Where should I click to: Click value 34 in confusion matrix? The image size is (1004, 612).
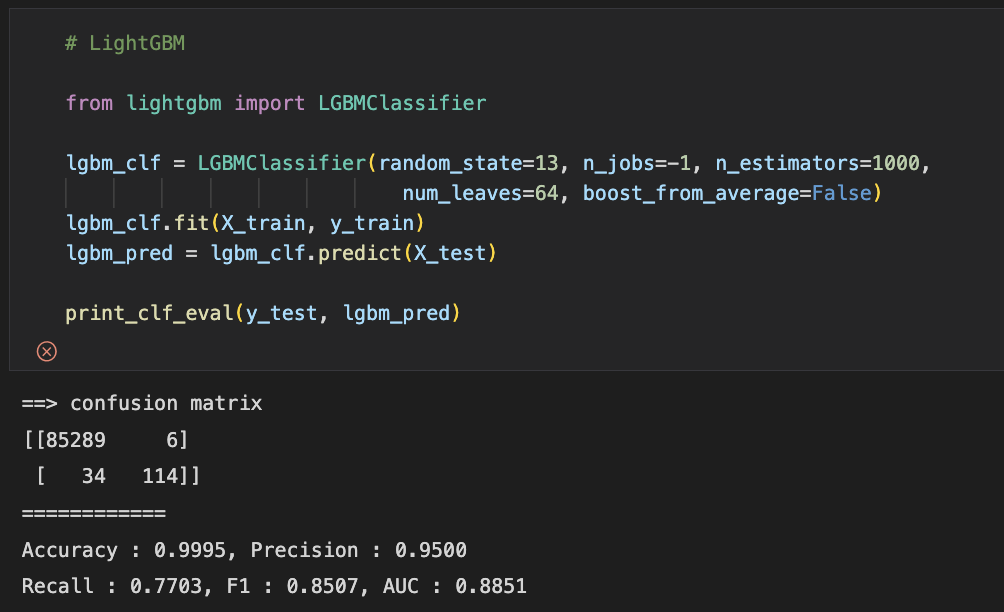click(94, 476)
